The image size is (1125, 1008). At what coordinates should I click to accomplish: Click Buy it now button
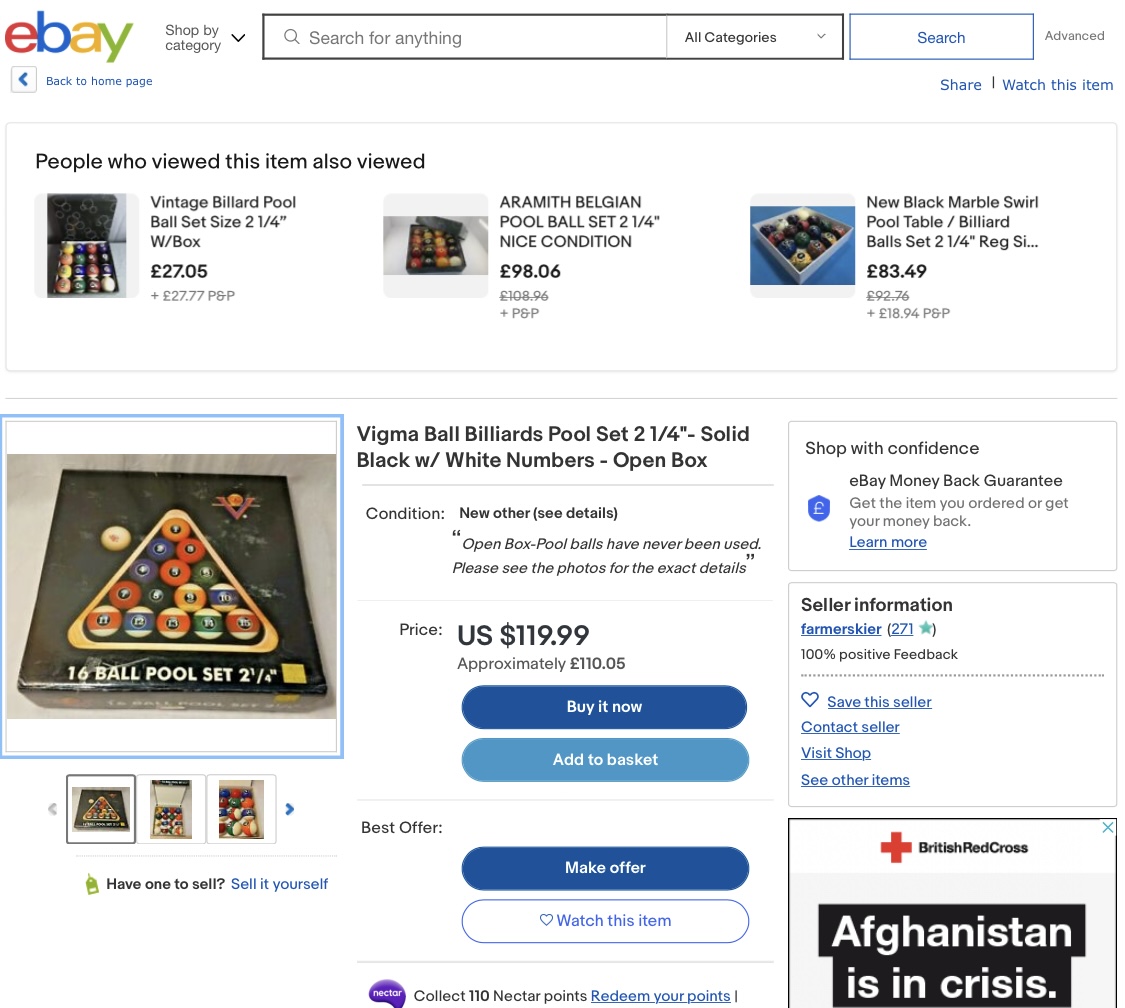[x=604, y=707]
